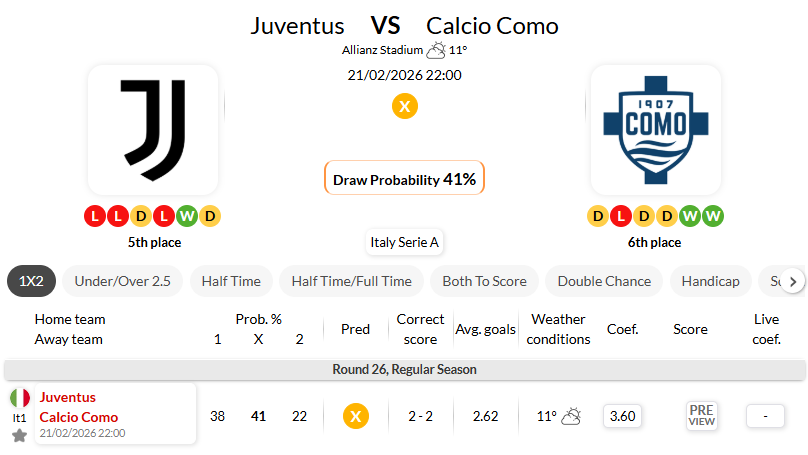This screenshot has height=455, width=808.
Task: Click the weather icon in match row
Action: point(572,416)
